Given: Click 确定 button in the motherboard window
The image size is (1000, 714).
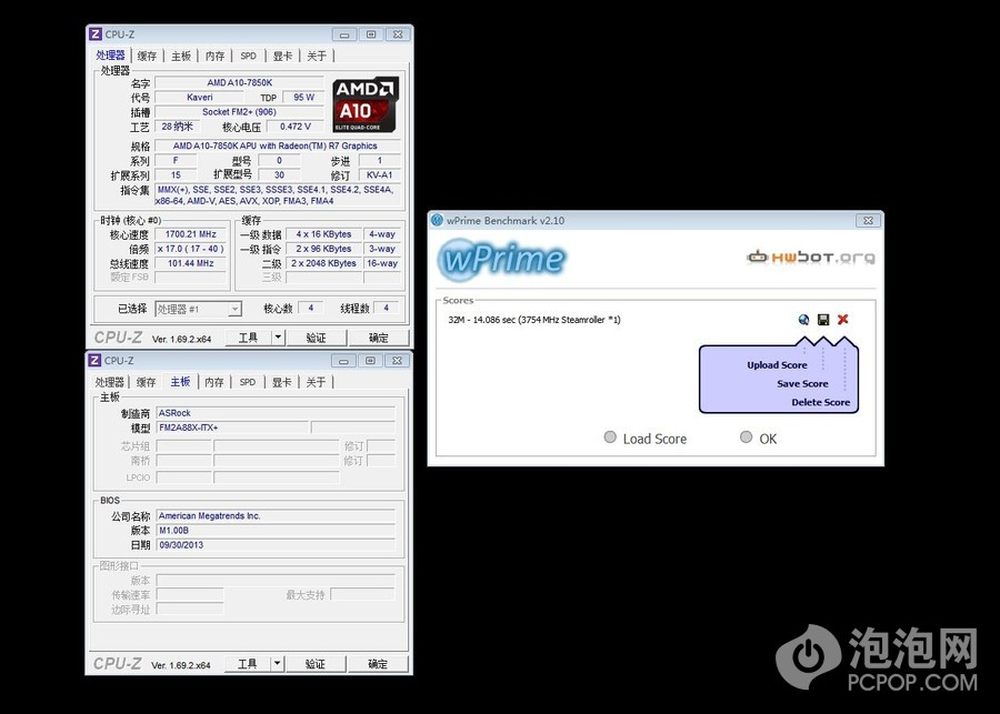Looking at the screenshot, I should (x=378, y=664).
